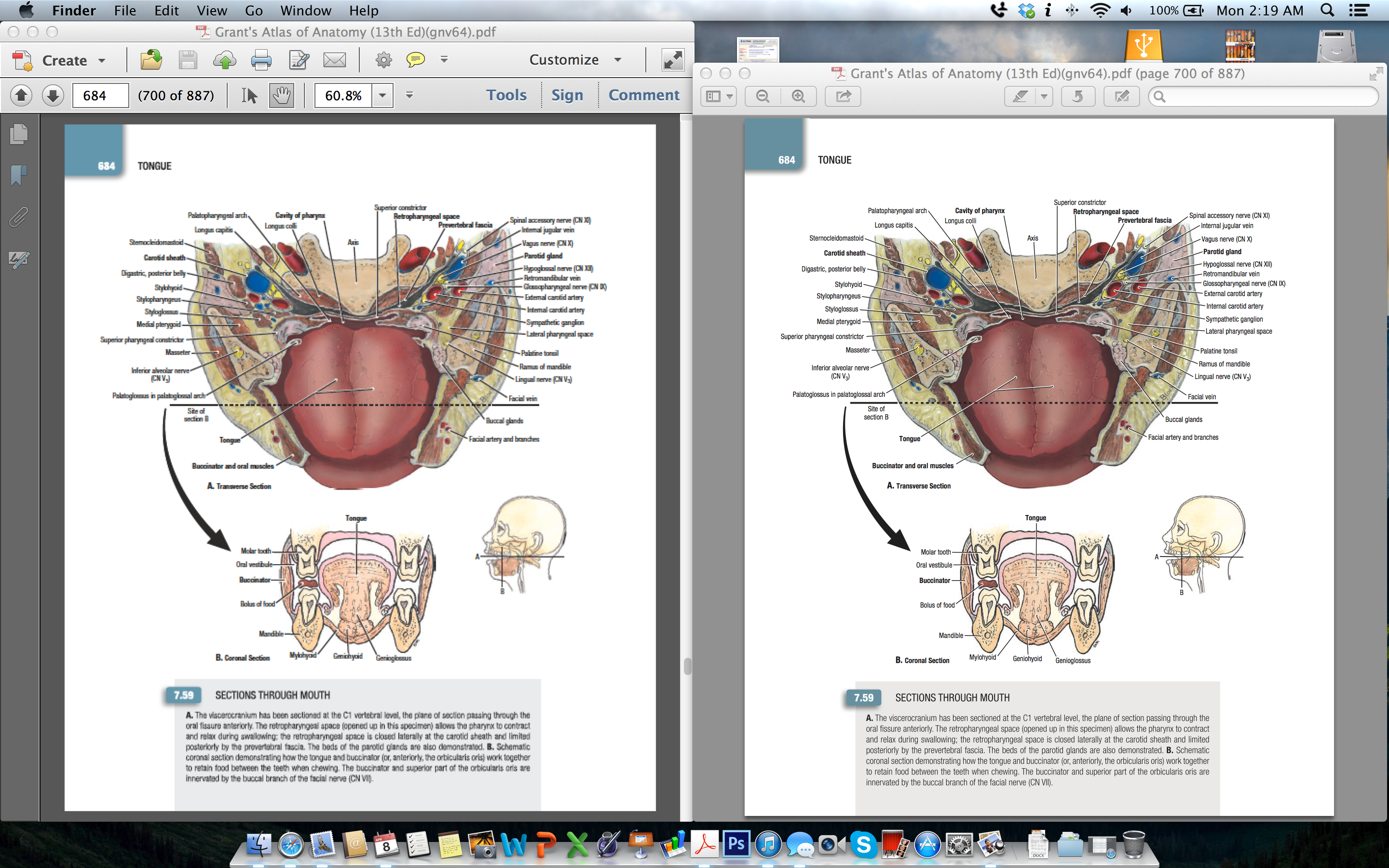1389x868 pixels.
Task: Send file via the envelope email icon
Action: (x=335, y=60)
